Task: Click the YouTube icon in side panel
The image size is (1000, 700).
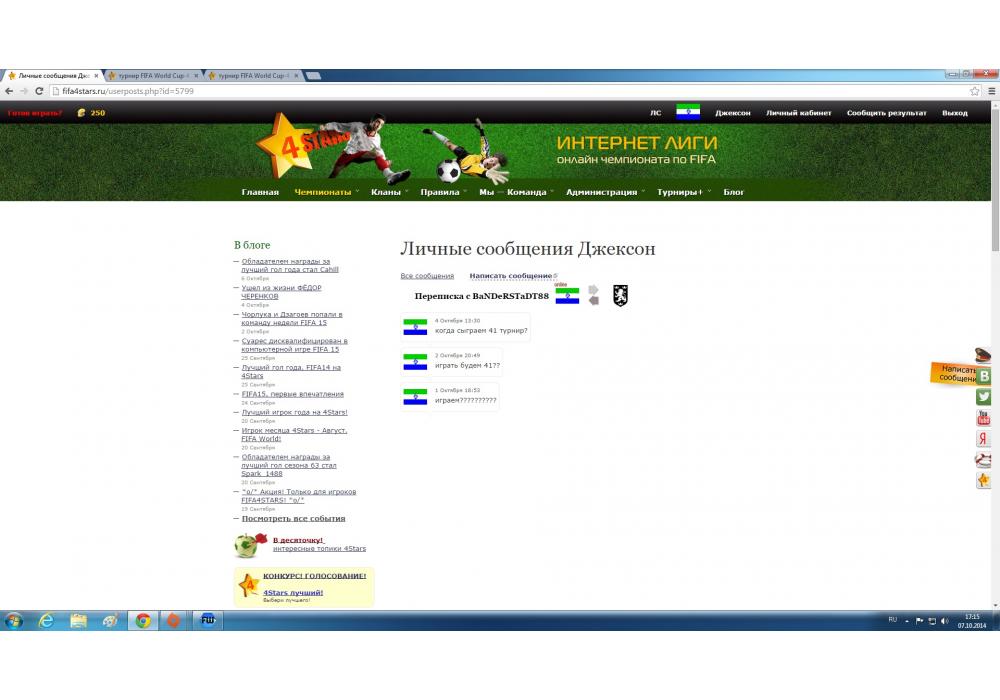Action: click(984, 418)
